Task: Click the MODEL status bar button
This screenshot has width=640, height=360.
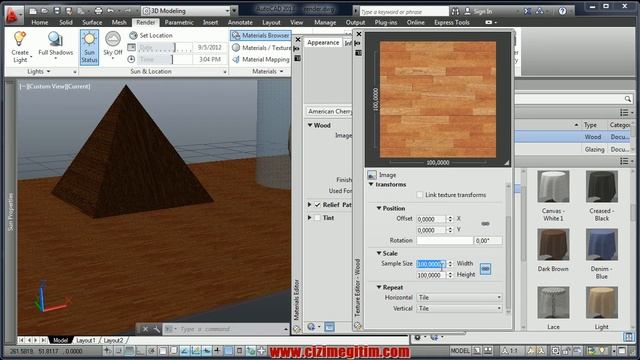Action: (x=460, y=351)
